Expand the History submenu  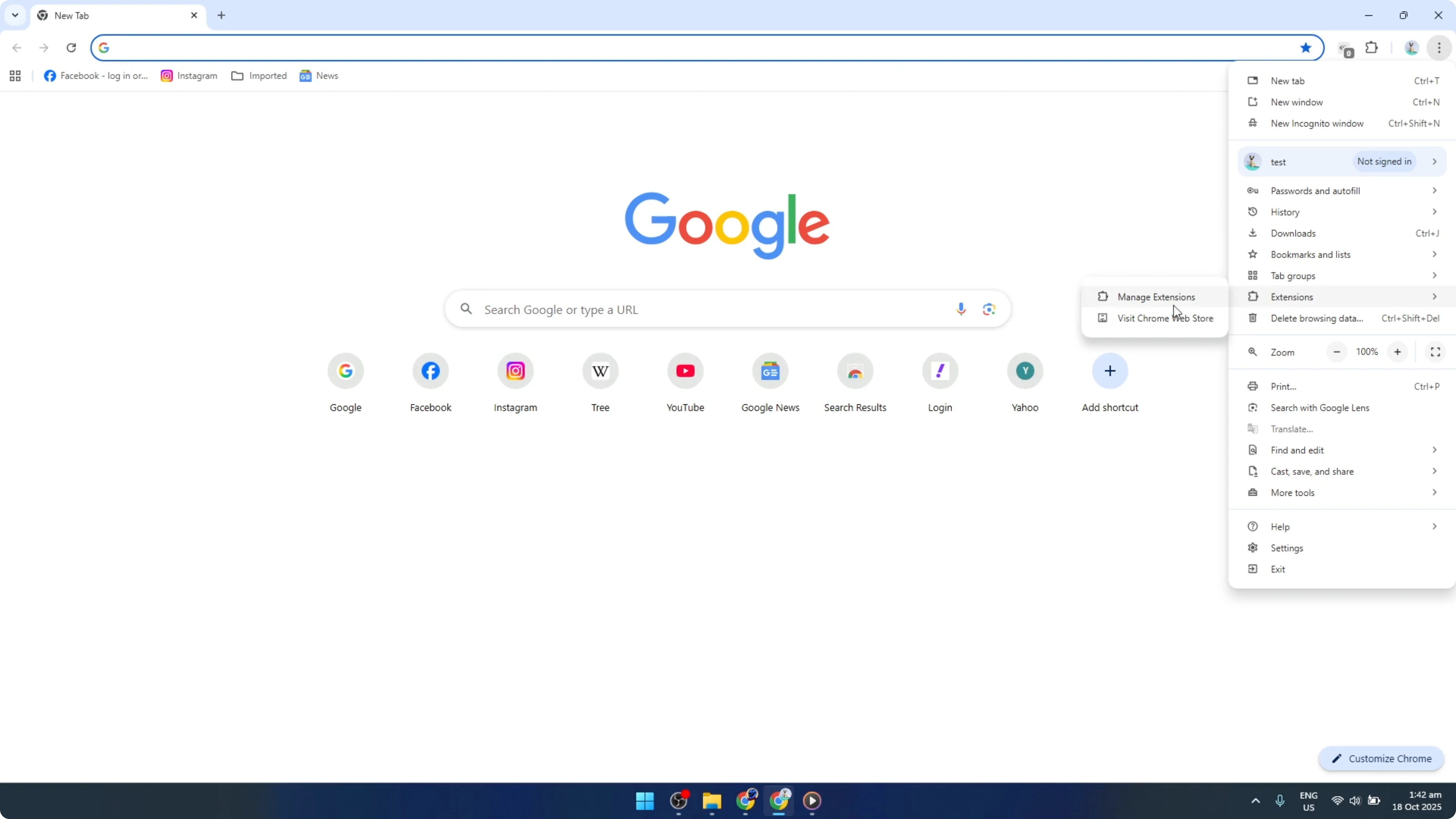pyautogui.click(x=1342, y=212)
